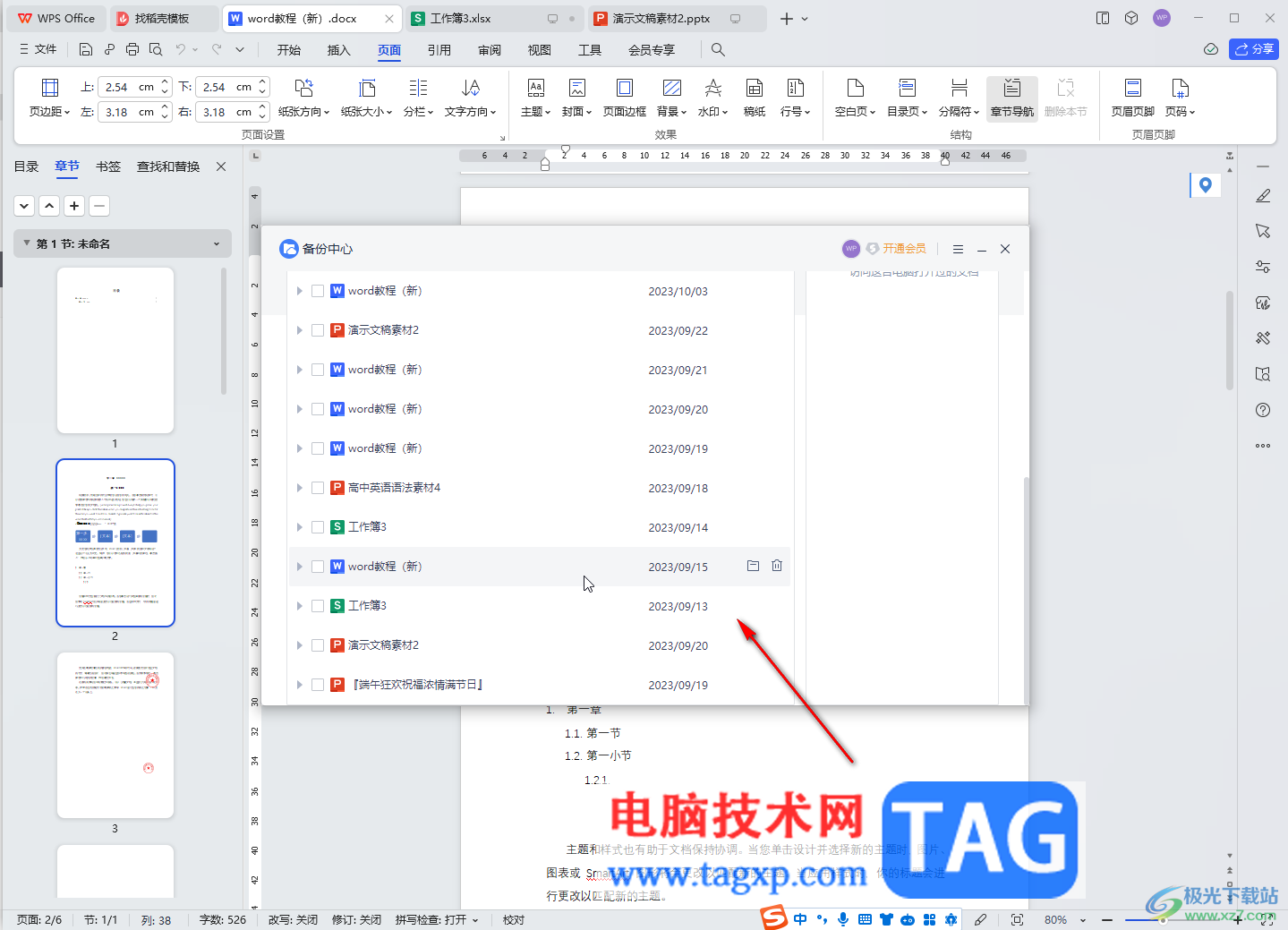Open 查找和替换 in navigation pane
Viewport: 1288px width, 930px height.
[168, 166]
